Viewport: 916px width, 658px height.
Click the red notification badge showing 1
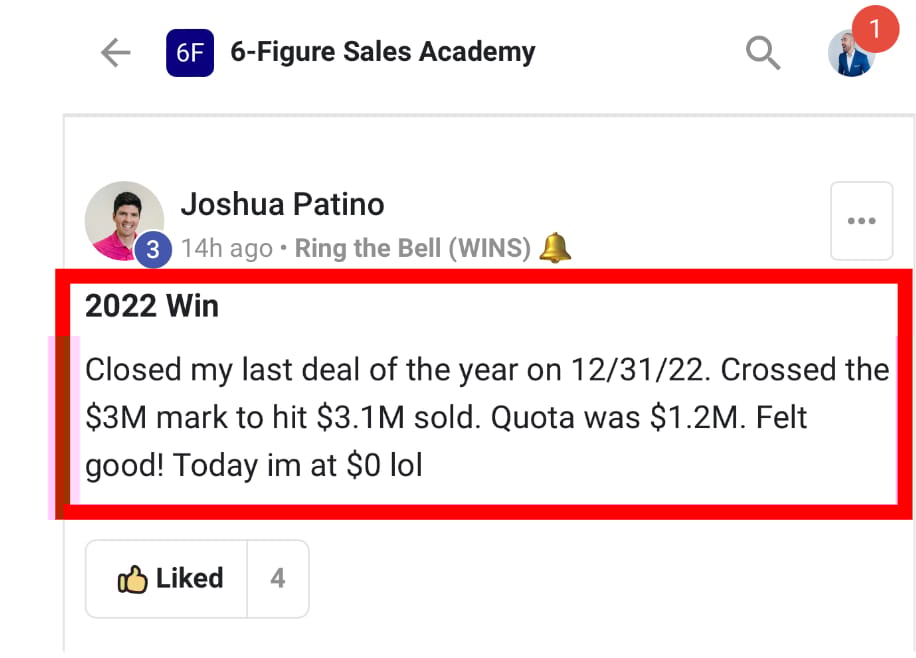875,29
